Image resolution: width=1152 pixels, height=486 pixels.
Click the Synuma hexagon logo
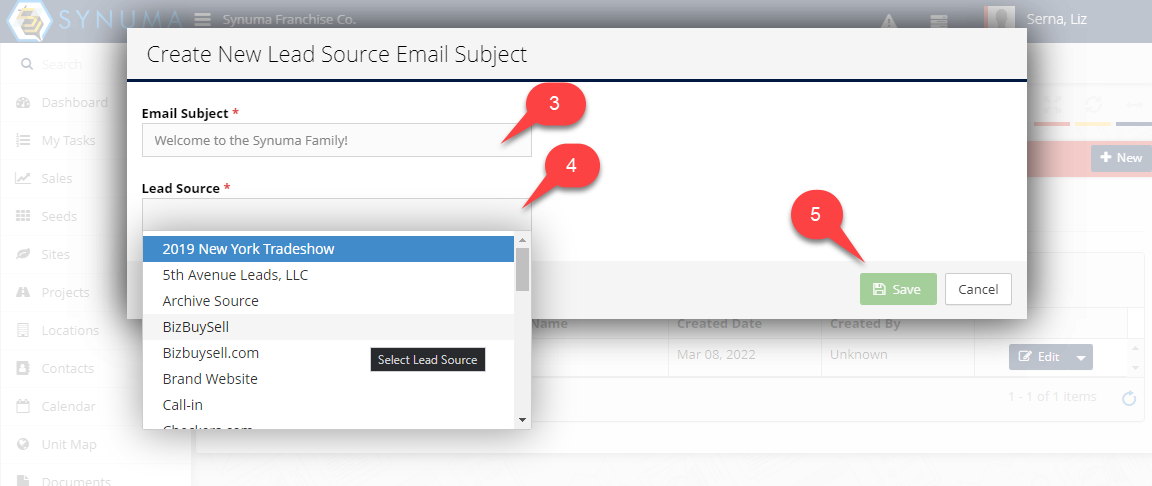[x=27, y=21]
